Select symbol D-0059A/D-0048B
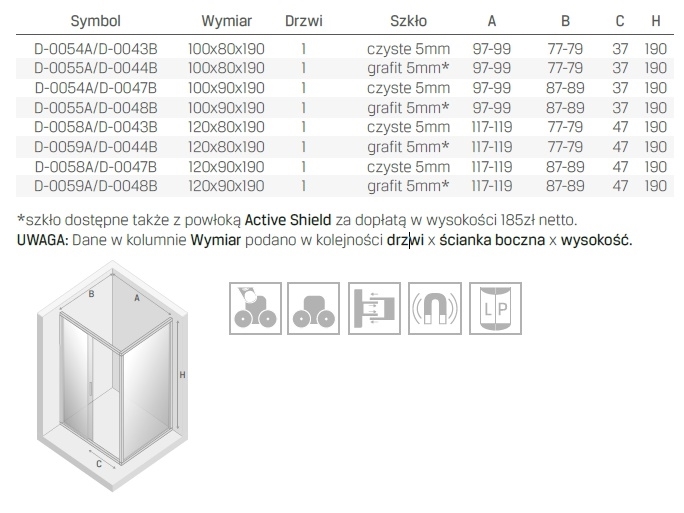 coord(96,186)
